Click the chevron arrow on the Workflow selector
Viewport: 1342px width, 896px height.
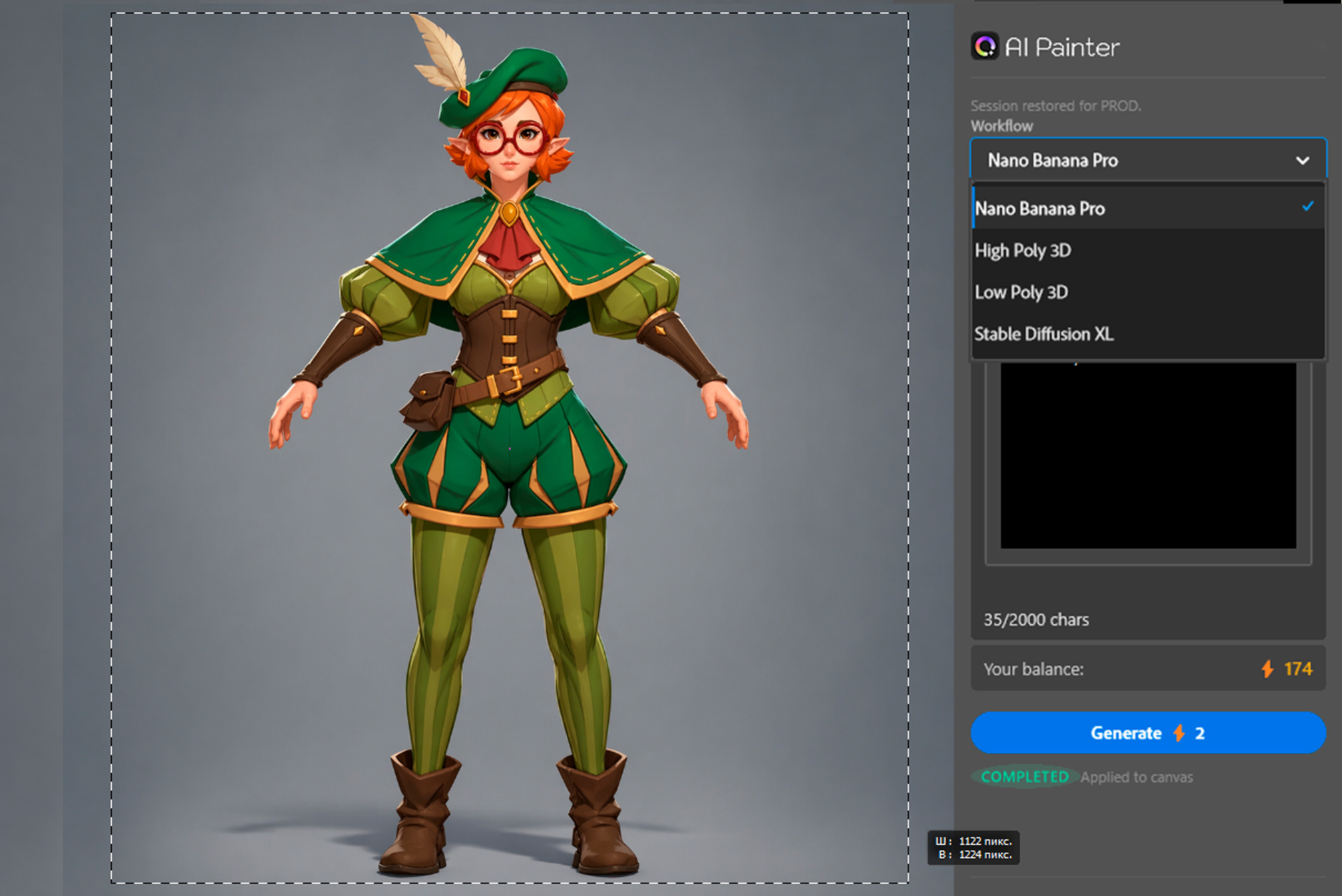[1303, 159]
